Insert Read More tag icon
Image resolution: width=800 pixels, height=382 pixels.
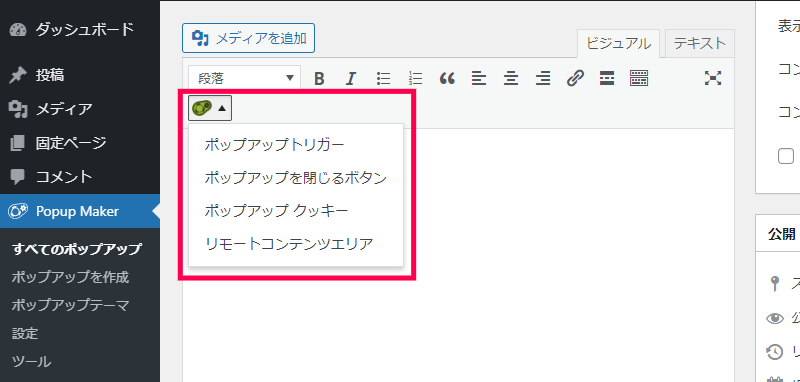click(x=607, y=79)
